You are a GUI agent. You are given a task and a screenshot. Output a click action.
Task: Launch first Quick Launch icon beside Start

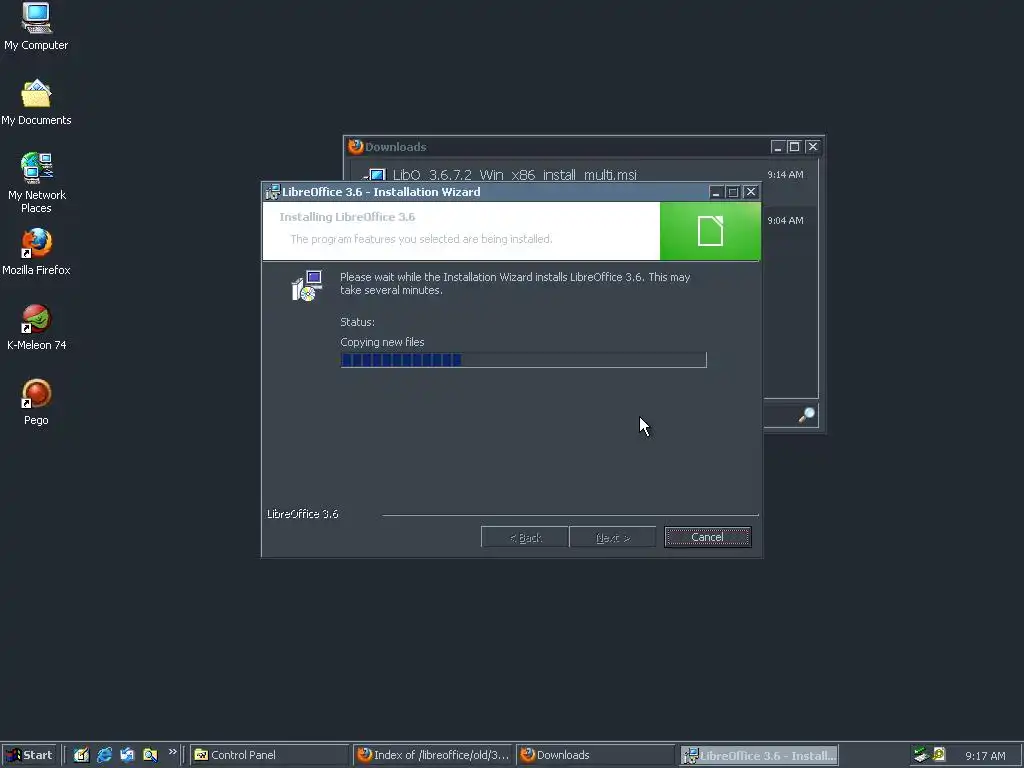click(81, 755)
